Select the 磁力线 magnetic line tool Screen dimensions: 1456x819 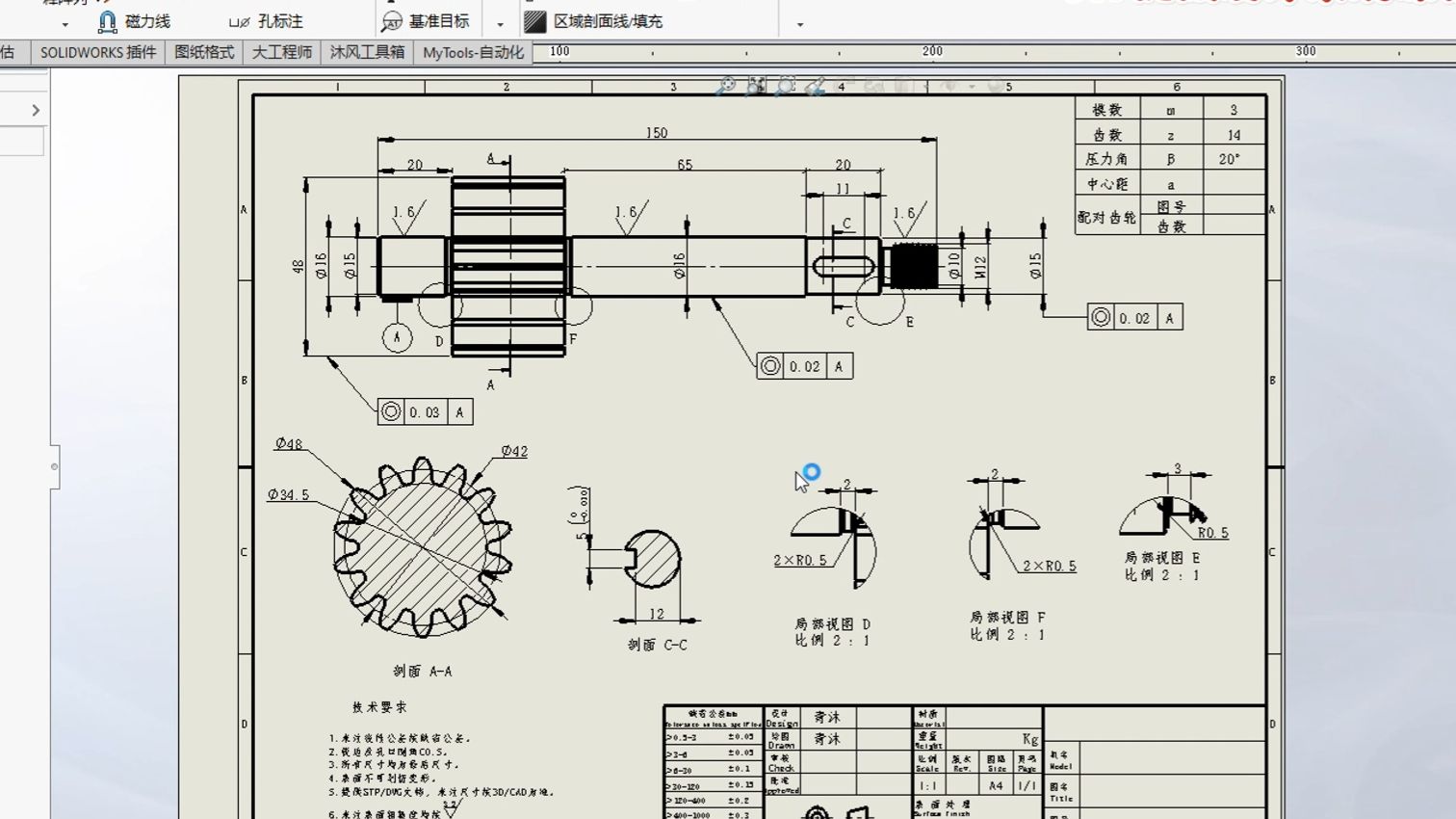[x=134, y=21]
